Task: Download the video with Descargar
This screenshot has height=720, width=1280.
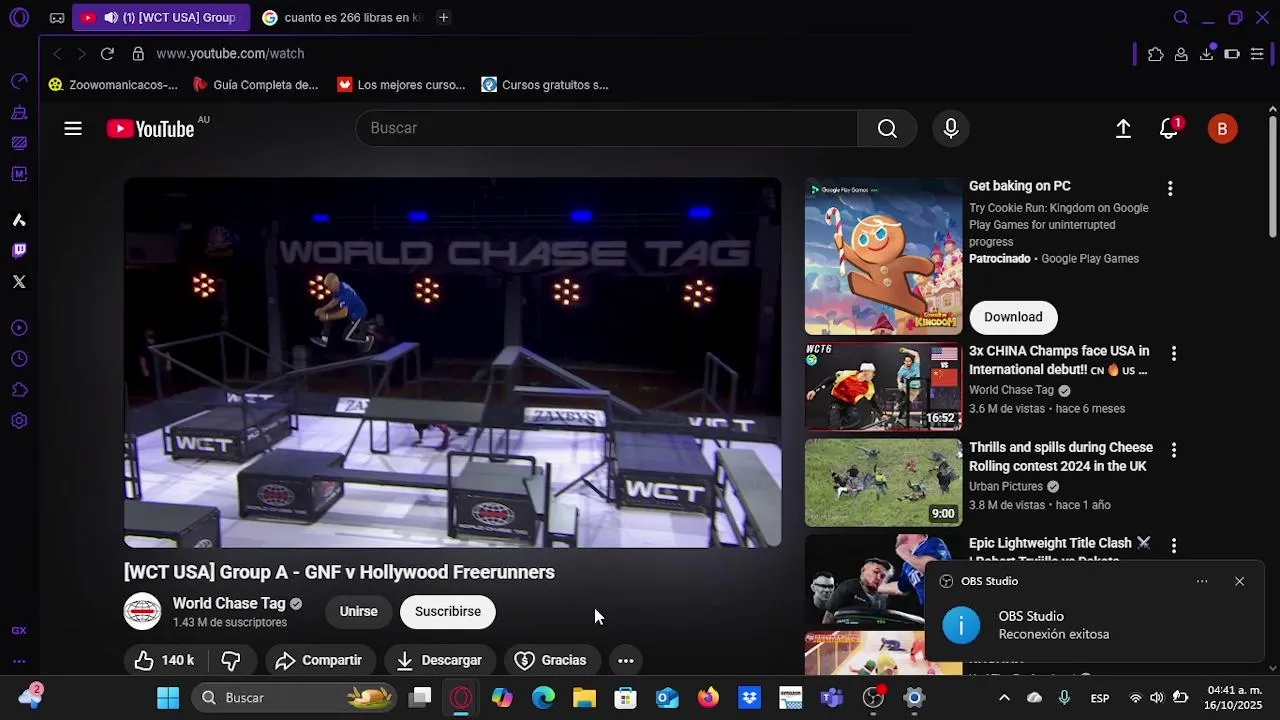Action: click(439, 660)
